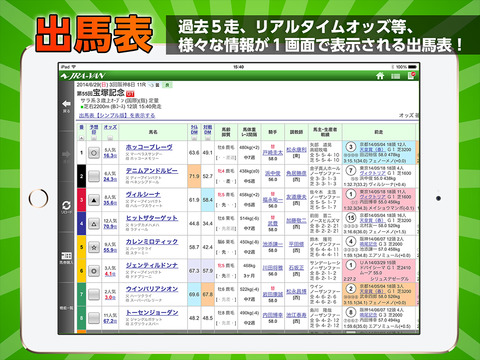
Task: Toggle prediction mark for ホッコーブレーヴ
Action: 94,153
